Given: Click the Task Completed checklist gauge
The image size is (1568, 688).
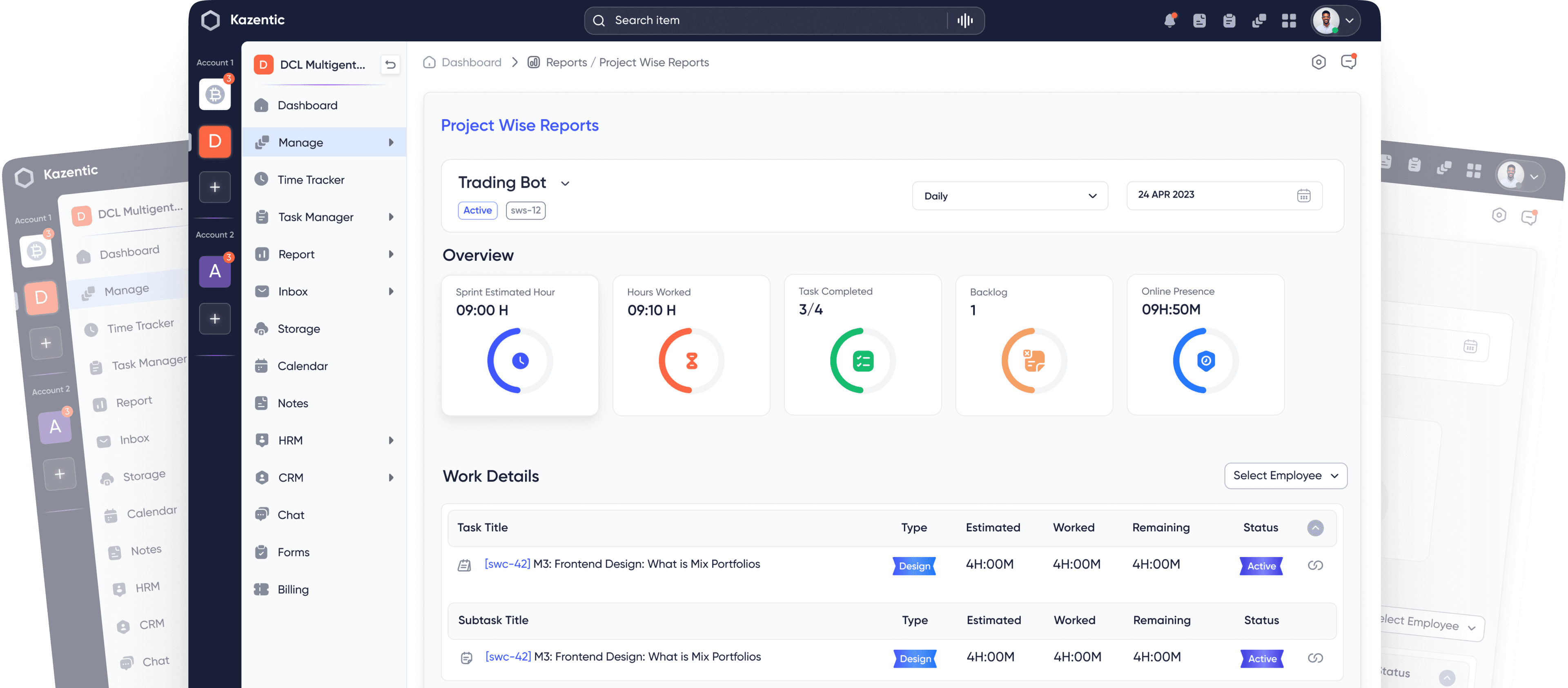Looking at the screenshot, I should coord(862,361).
